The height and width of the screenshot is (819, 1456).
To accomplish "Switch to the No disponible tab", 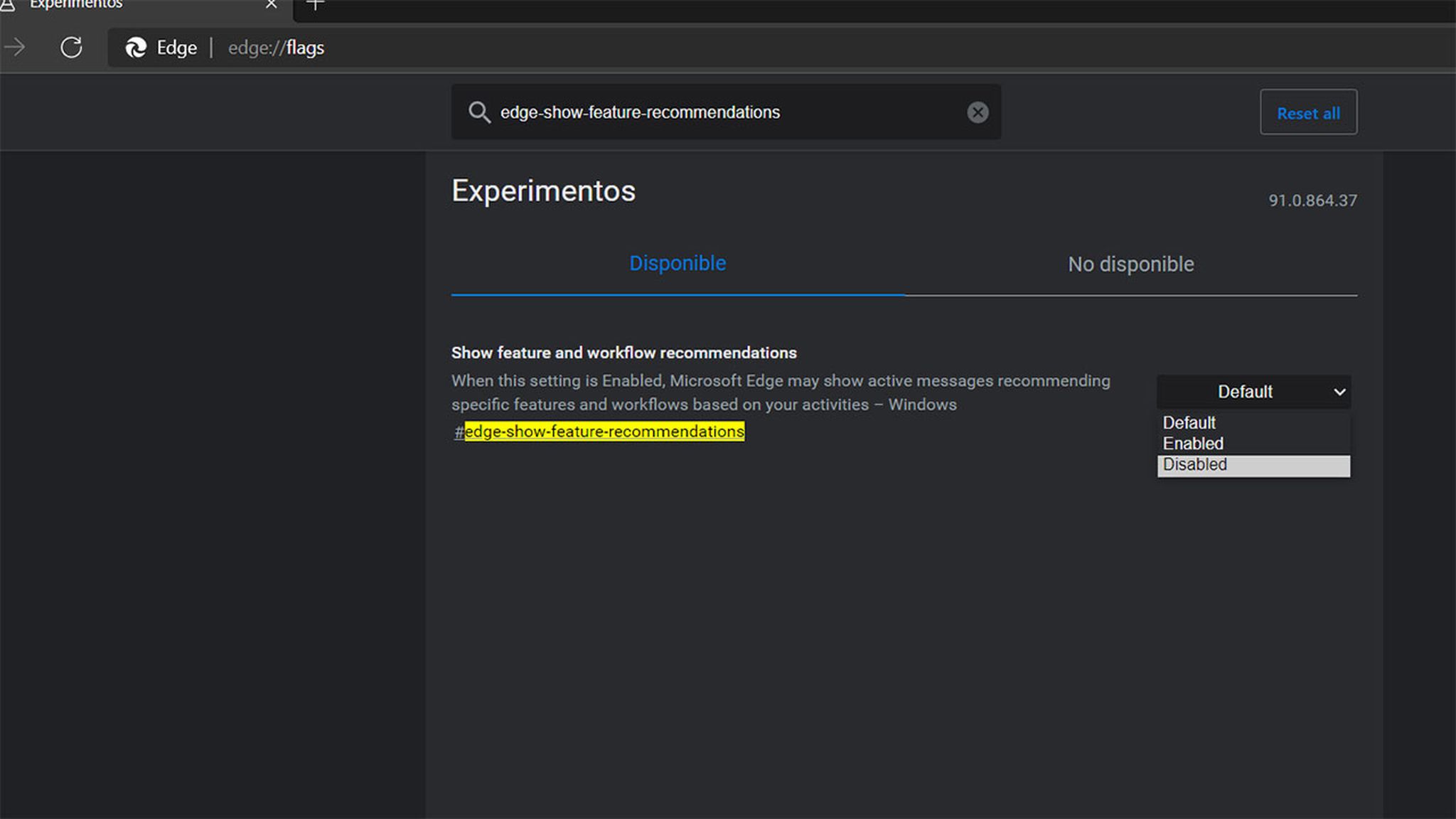I will tap(1130, 264).
